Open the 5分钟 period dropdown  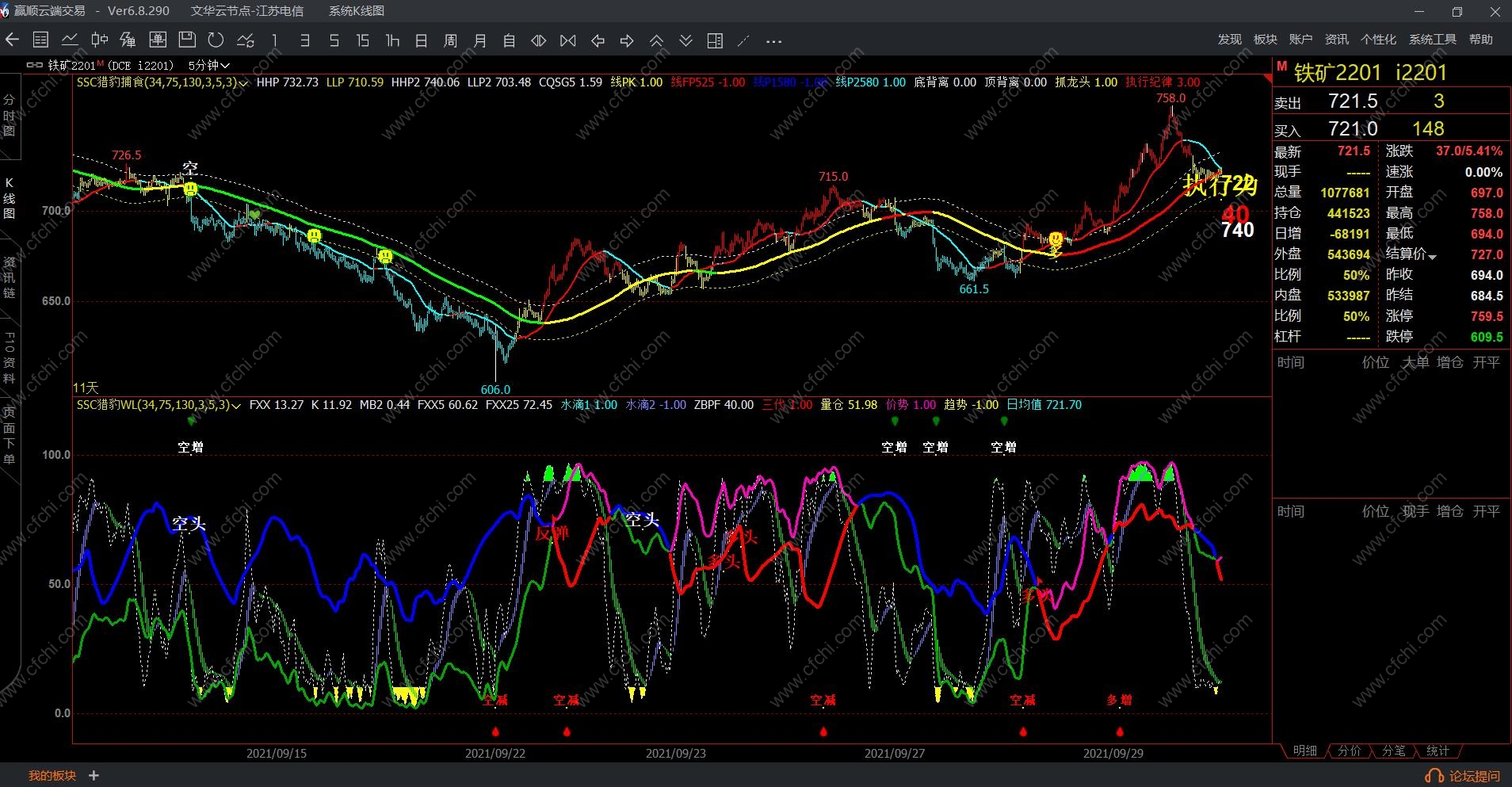coord(209,66)
